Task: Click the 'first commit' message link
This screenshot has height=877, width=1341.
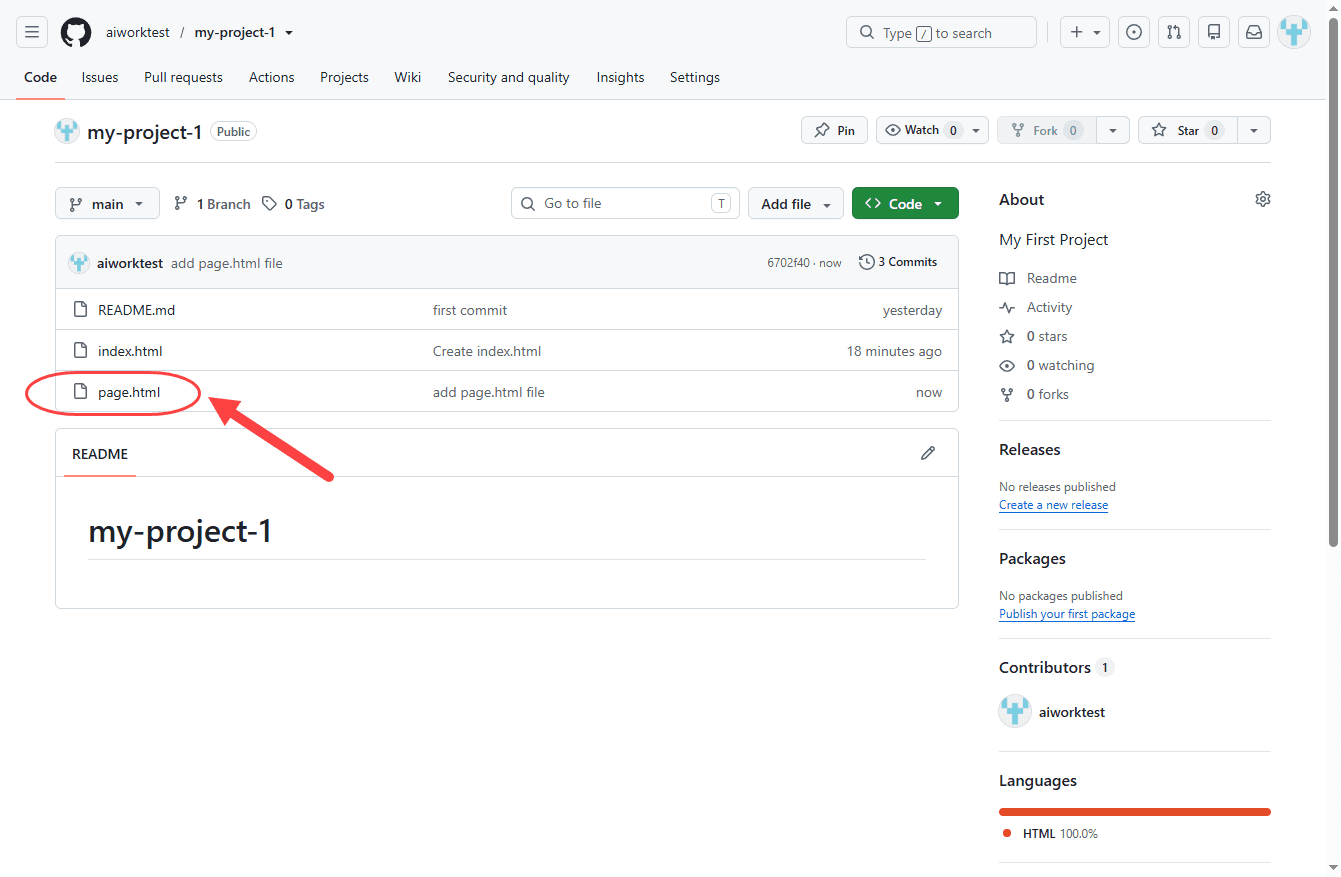Action: tap(470, 310)
